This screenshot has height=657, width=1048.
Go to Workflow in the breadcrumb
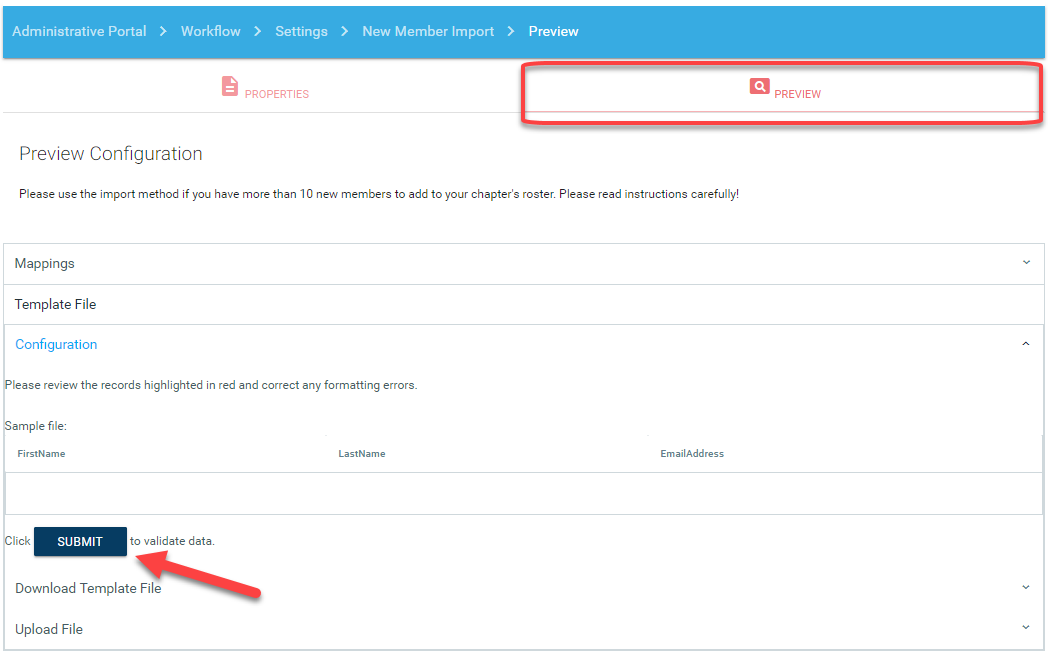[x=210, y=31]
